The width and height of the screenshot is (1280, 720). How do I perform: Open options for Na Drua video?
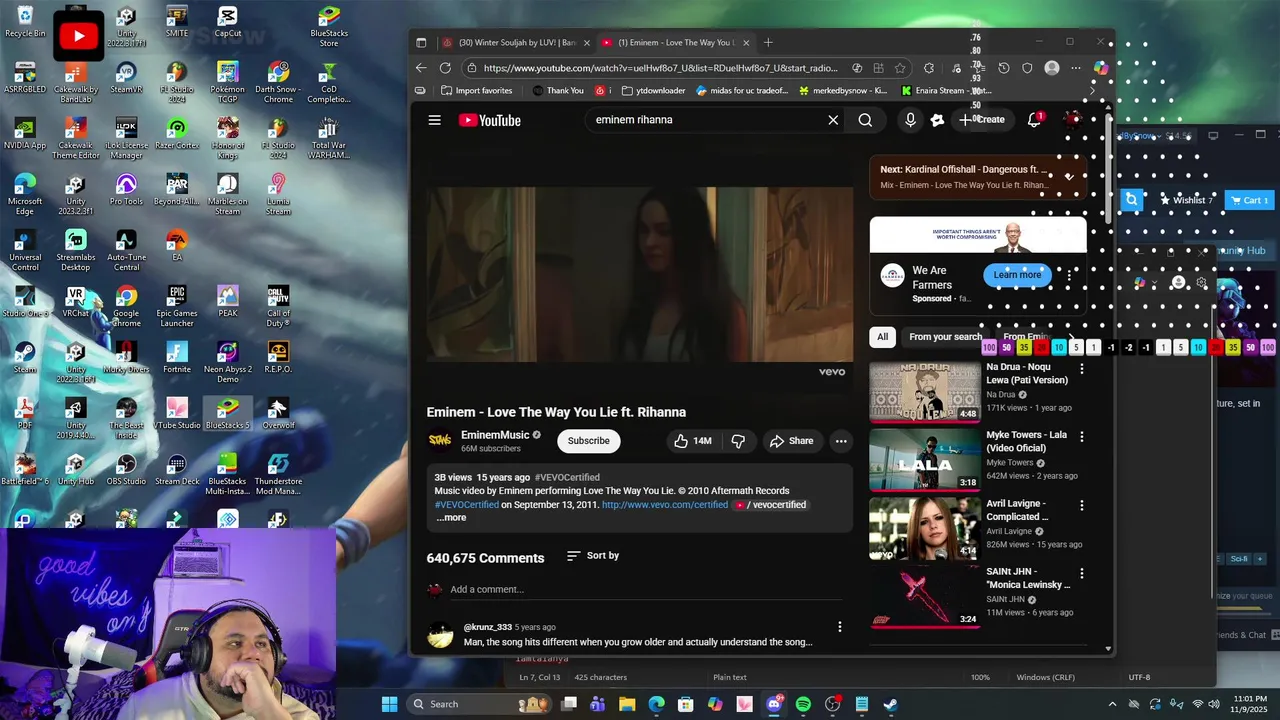1081,369
